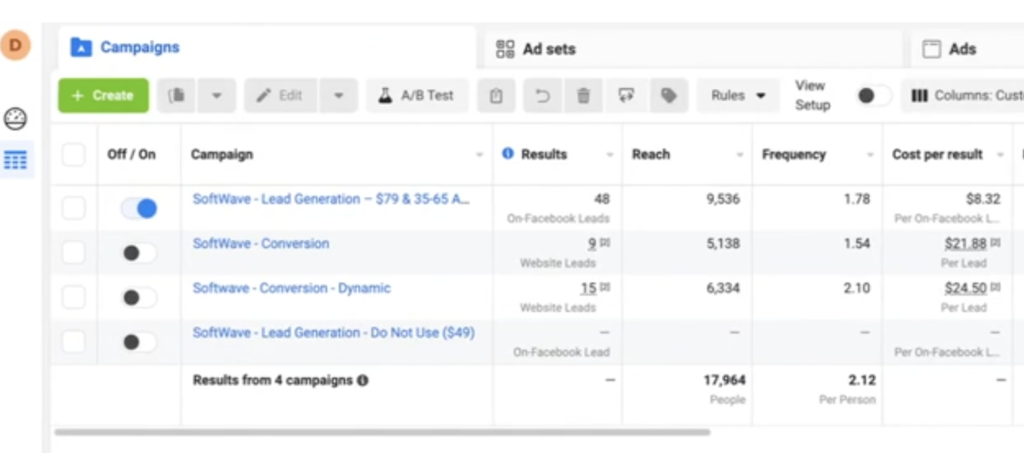Expand the Frequency column header arrow
The image size is (1024, 453).
coord(870,155)
